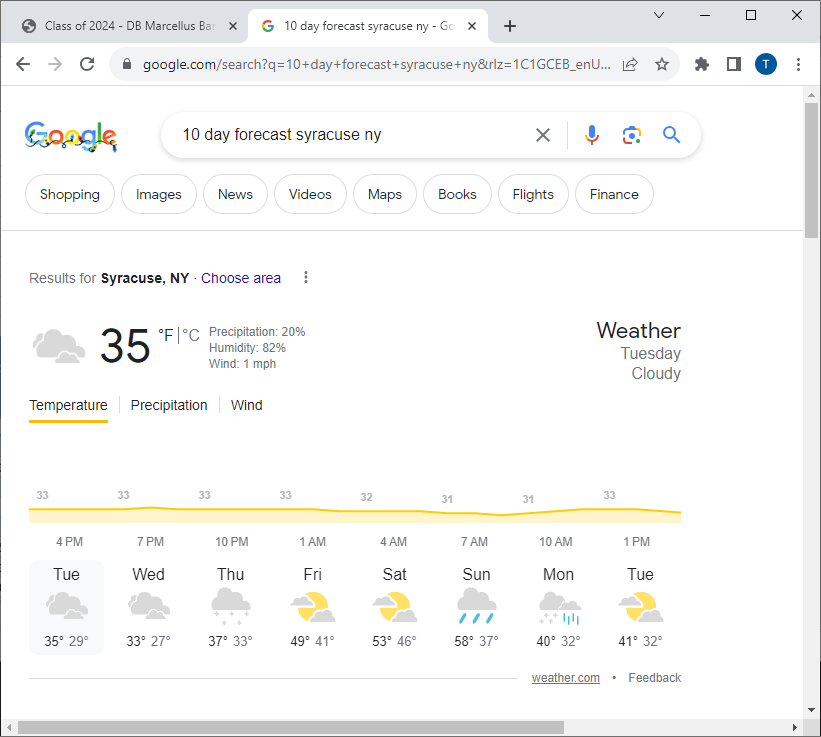The width and height of the screenshot is (821, 737).
Task: Click Tuesday's cloudy weather icon in the forecast
Action: pos(66,605)
